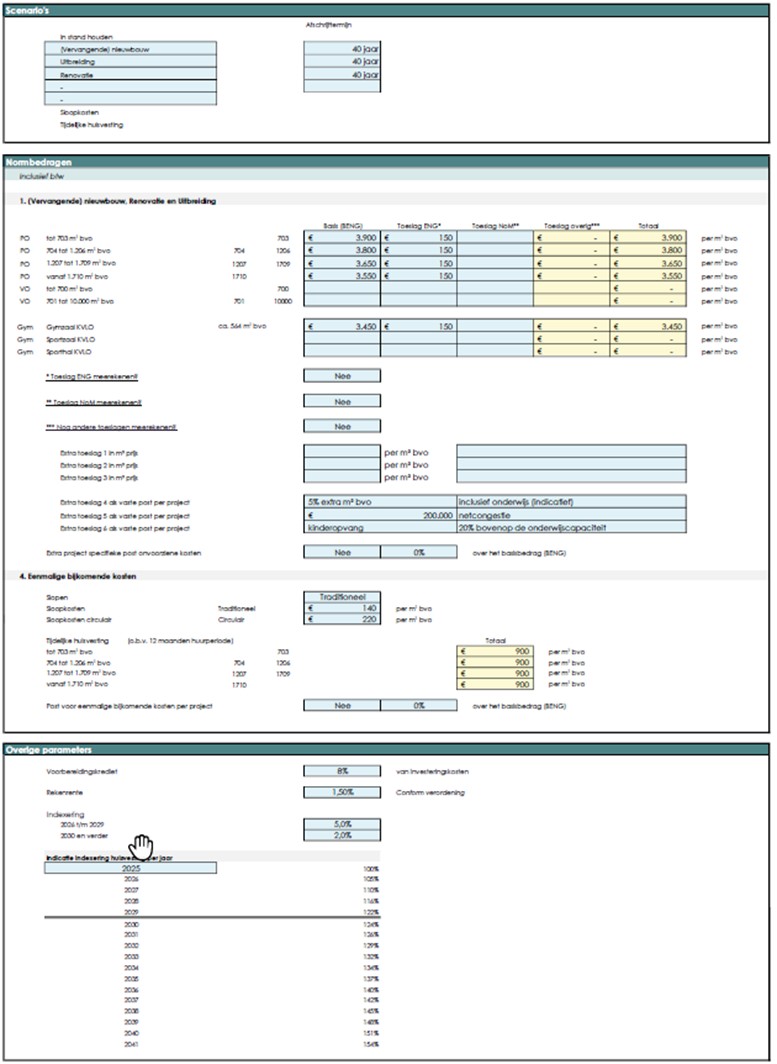The width and height of the screenshot is (777, 1064).
Task: Select the Voorbereidingskrediet 8% cell
Action: (x=342, y=771)
